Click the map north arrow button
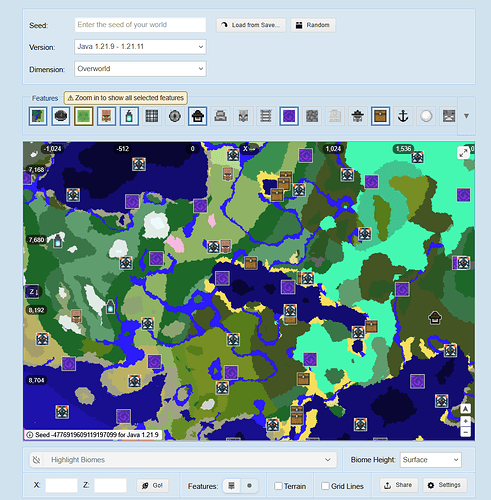The height and width of the screenshot is (500, 491). tap(465, 409)
